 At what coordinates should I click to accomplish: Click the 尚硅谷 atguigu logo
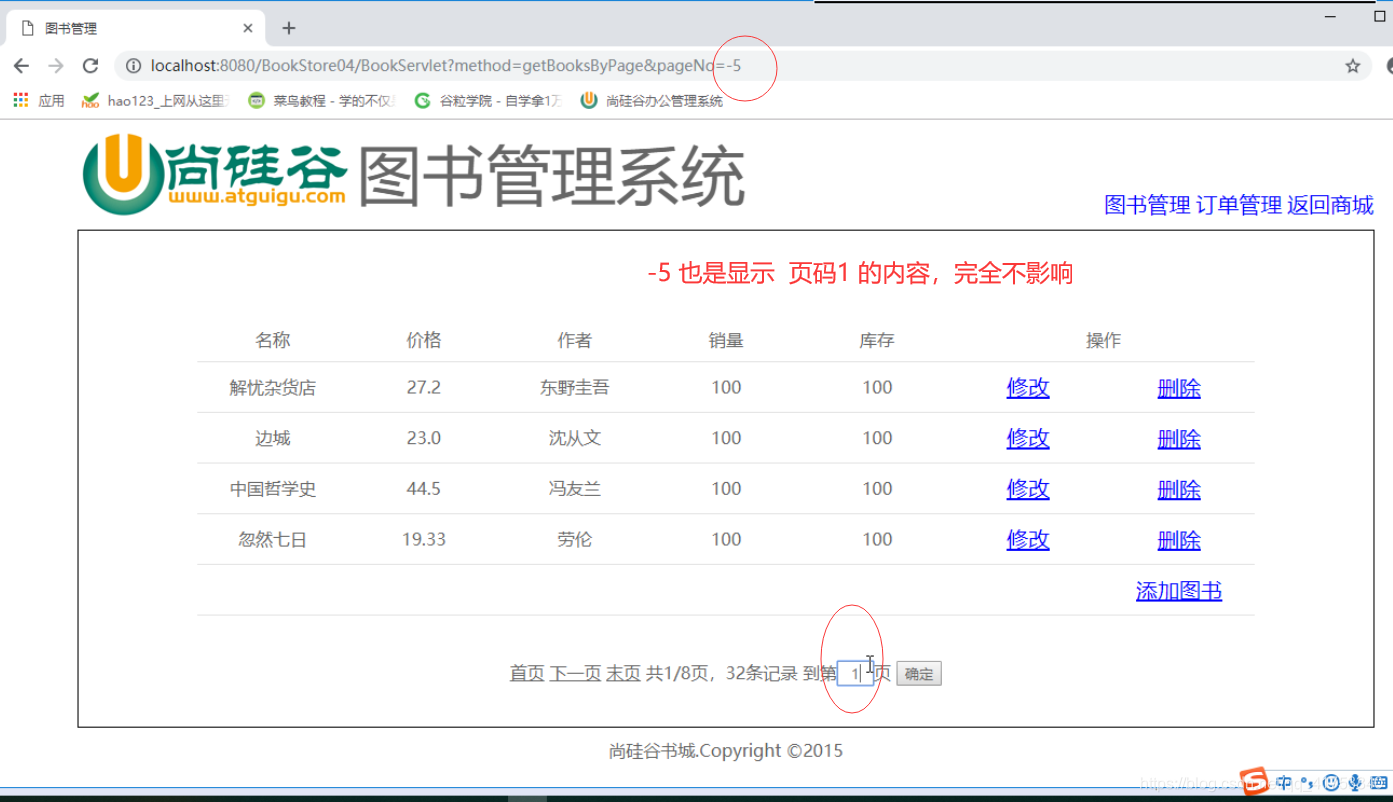pyautogui.click(x=215, y=177)
